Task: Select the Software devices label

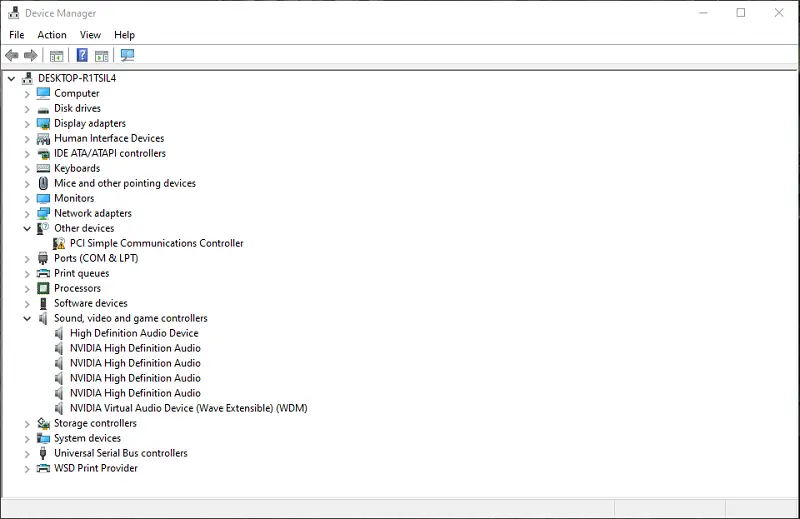Action: point(91,303)
